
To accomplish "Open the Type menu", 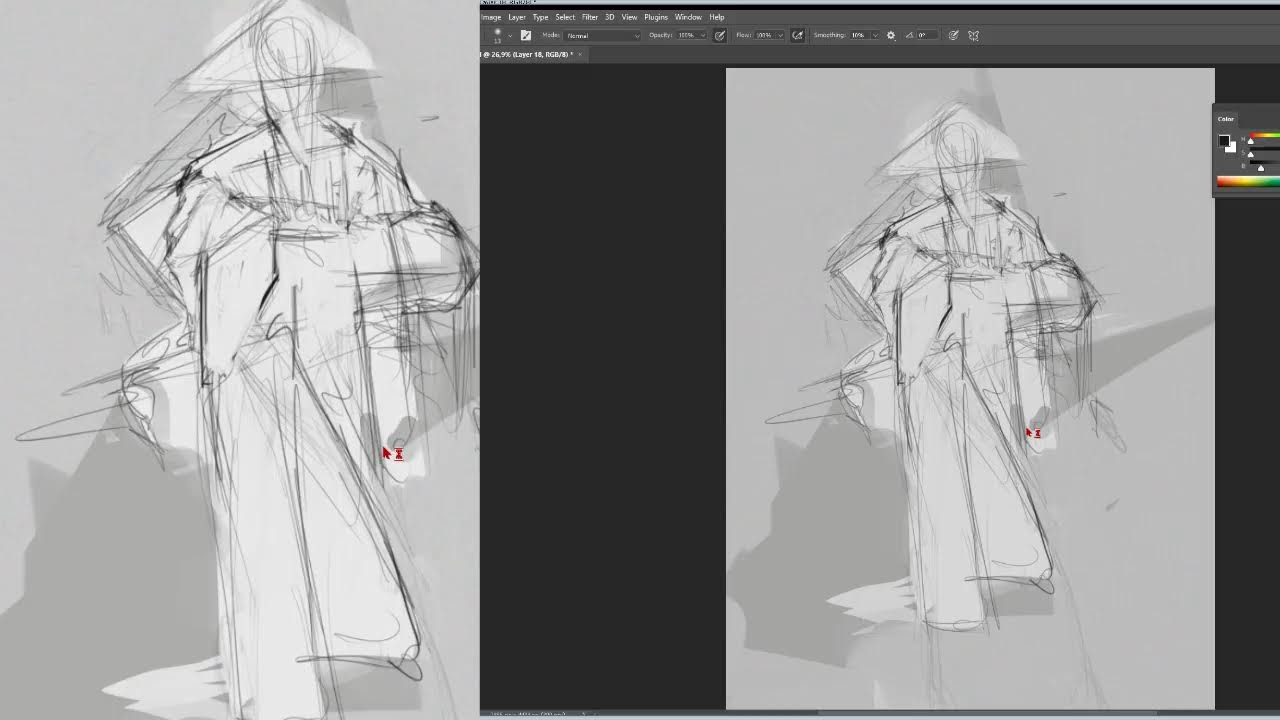I will pos(540,17).
